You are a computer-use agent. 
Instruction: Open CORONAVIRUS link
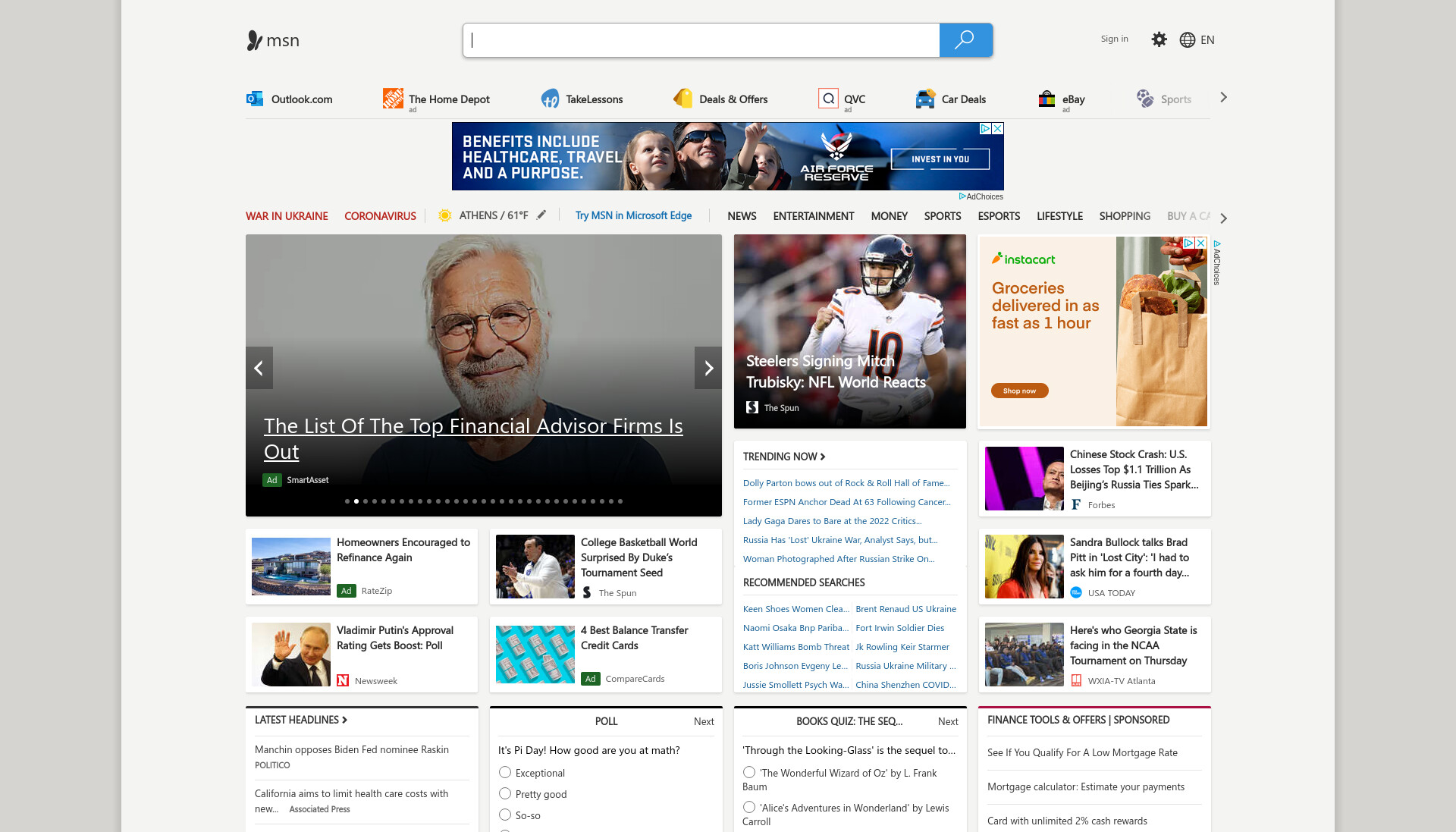(x=380, y=216)
